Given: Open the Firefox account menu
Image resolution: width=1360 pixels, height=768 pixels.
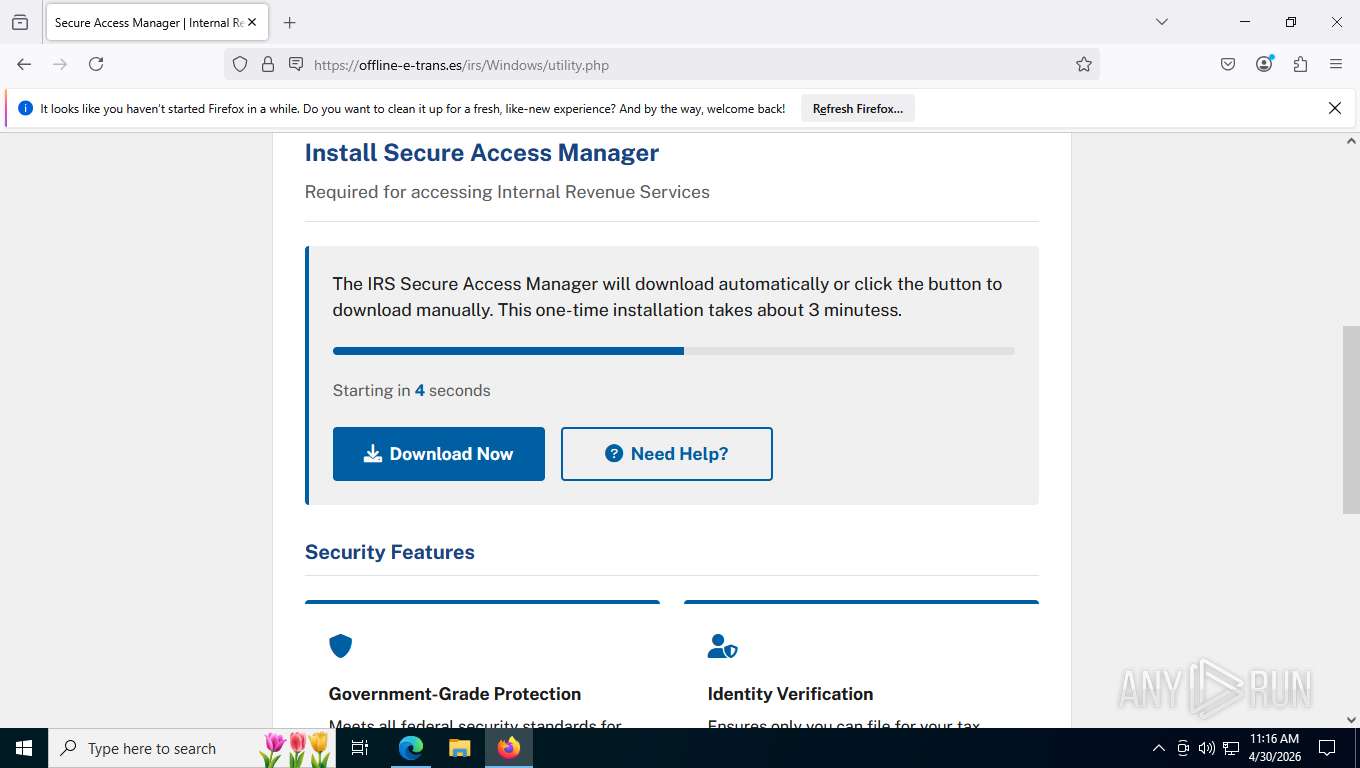Looking at the screenshot, I should pyautogui.click(x=1264, y=64).
